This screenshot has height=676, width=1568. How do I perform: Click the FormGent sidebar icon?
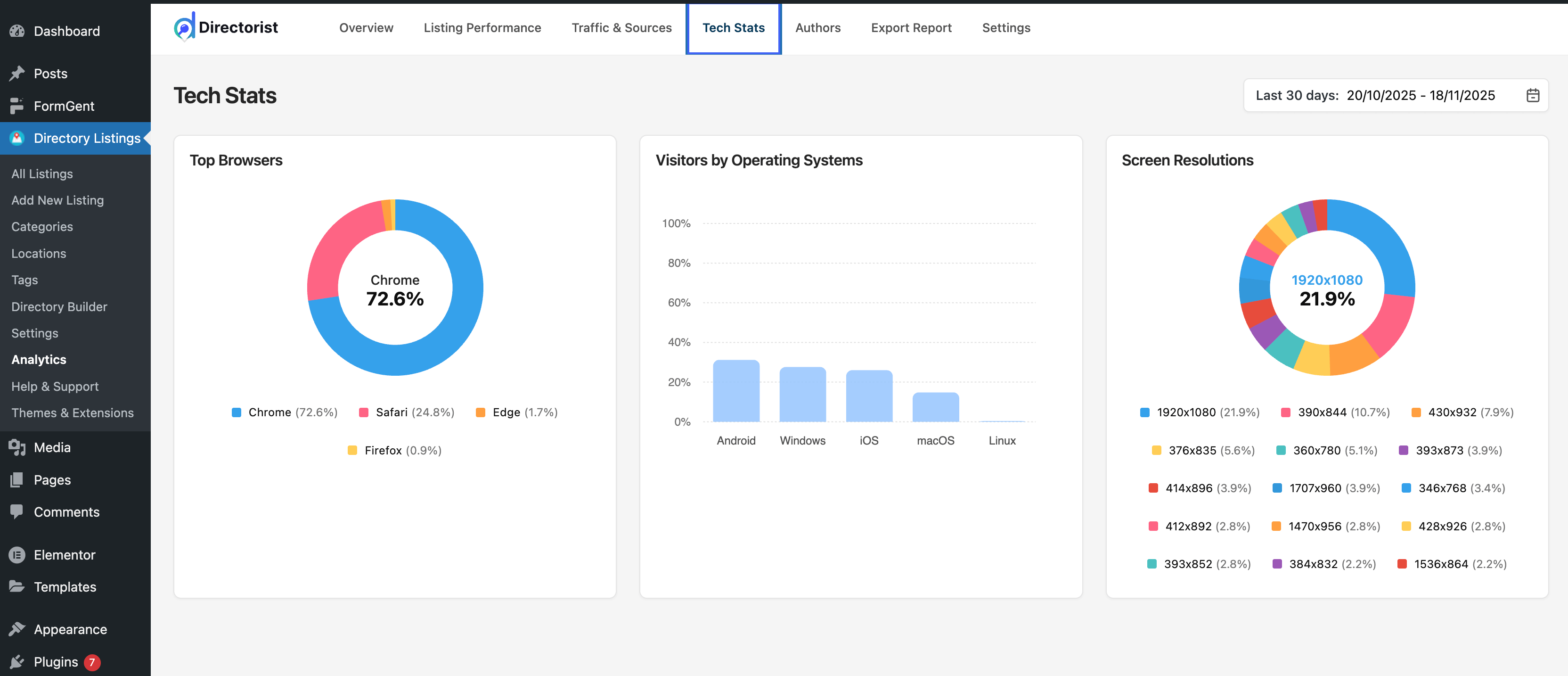[17, 106]
